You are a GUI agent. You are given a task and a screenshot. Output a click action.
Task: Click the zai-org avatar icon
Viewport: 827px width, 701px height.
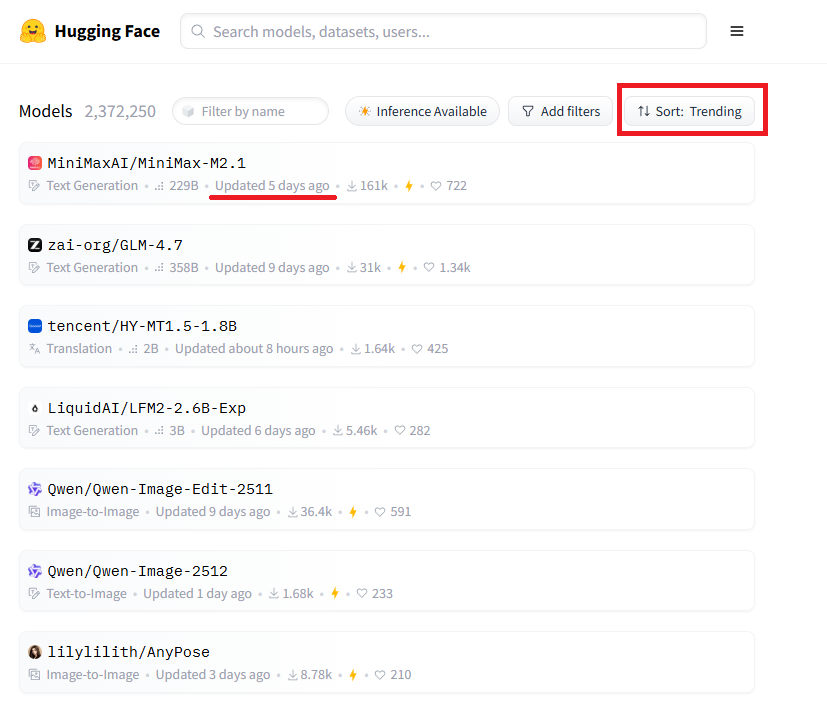pos(35,245)
